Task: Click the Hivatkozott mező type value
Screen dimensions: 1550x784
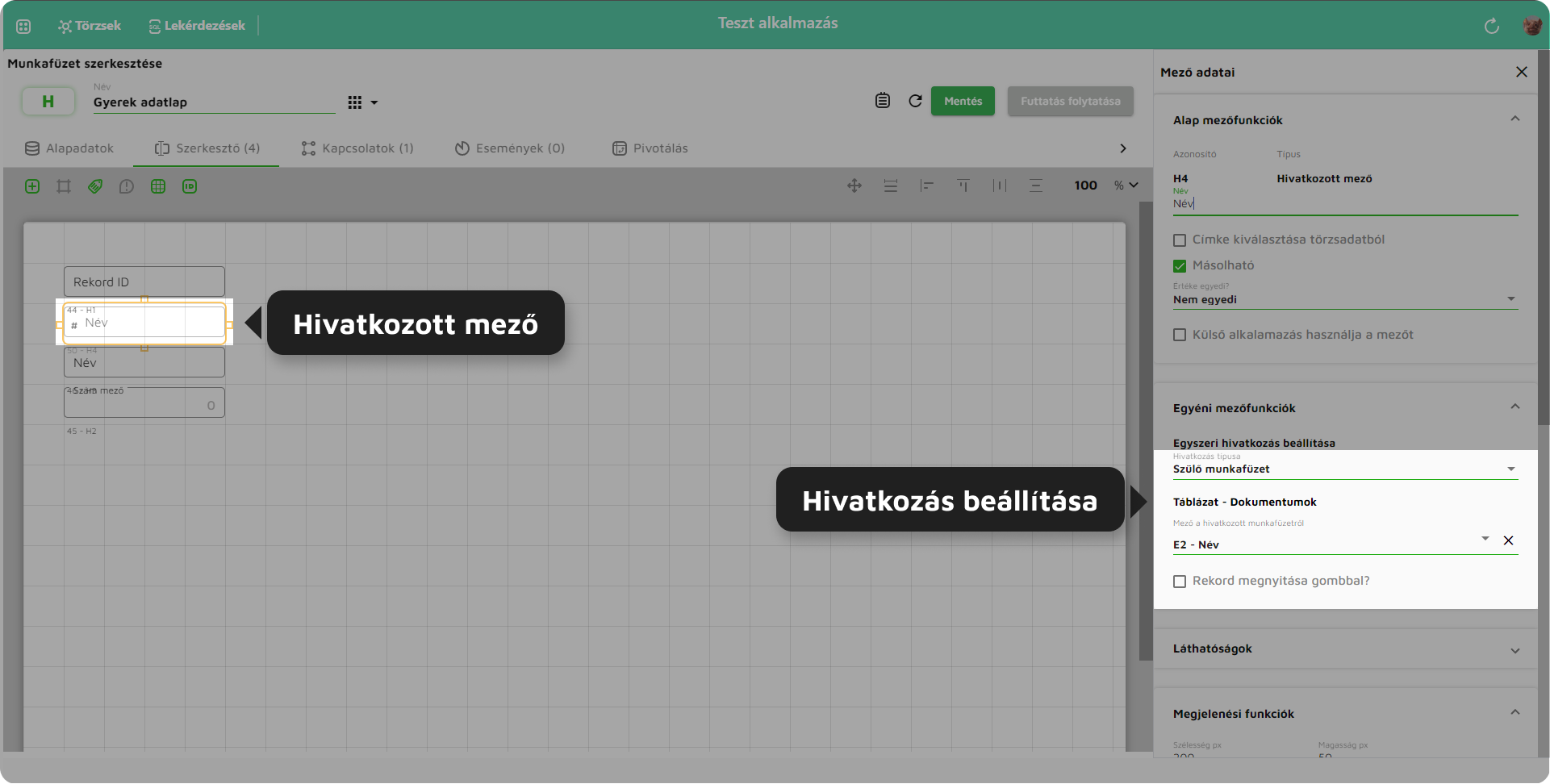Action: 1324,178
